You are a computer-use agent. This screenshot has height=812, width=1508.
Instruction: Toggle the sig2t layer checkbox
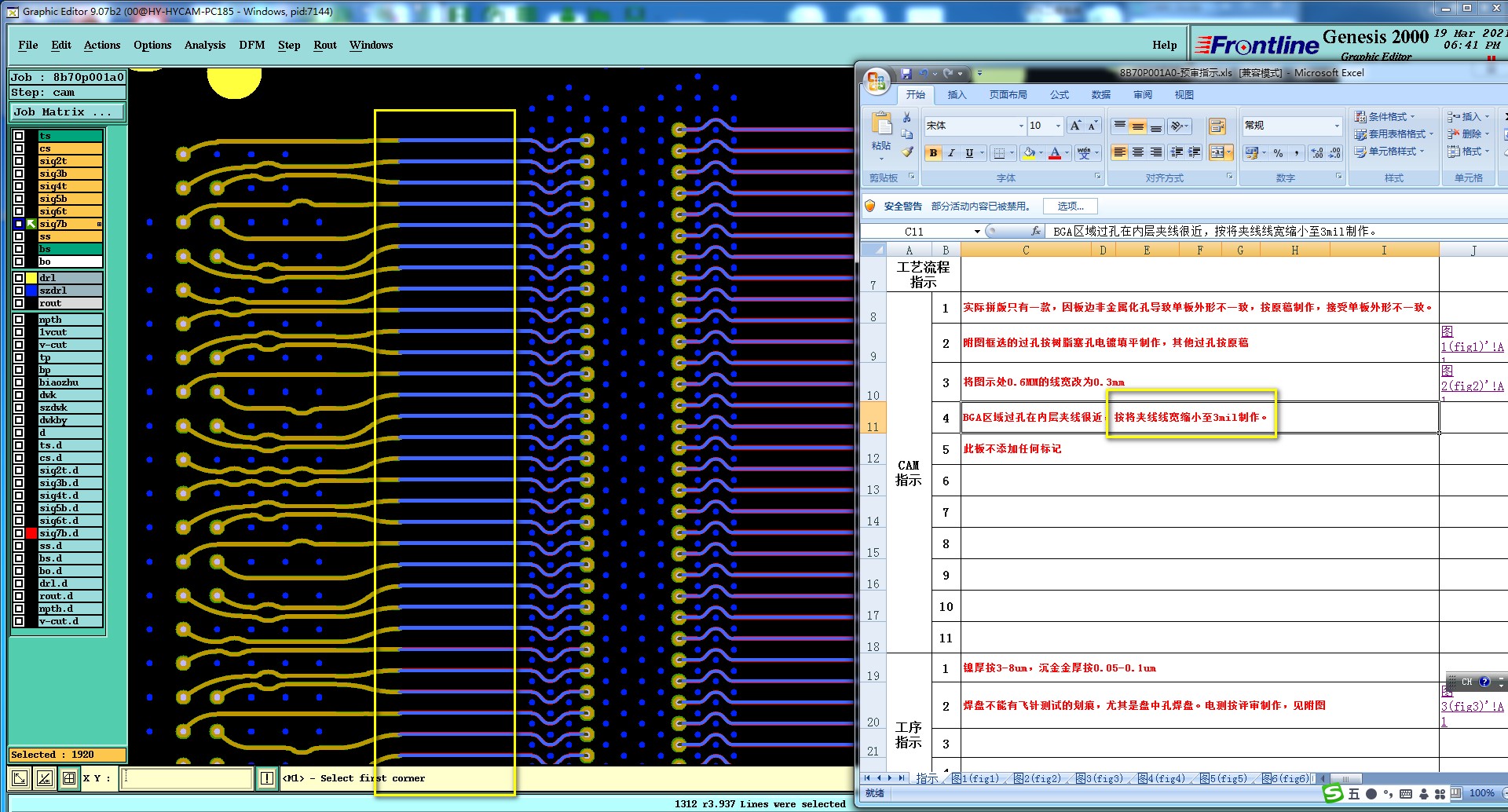click(19, 161)
